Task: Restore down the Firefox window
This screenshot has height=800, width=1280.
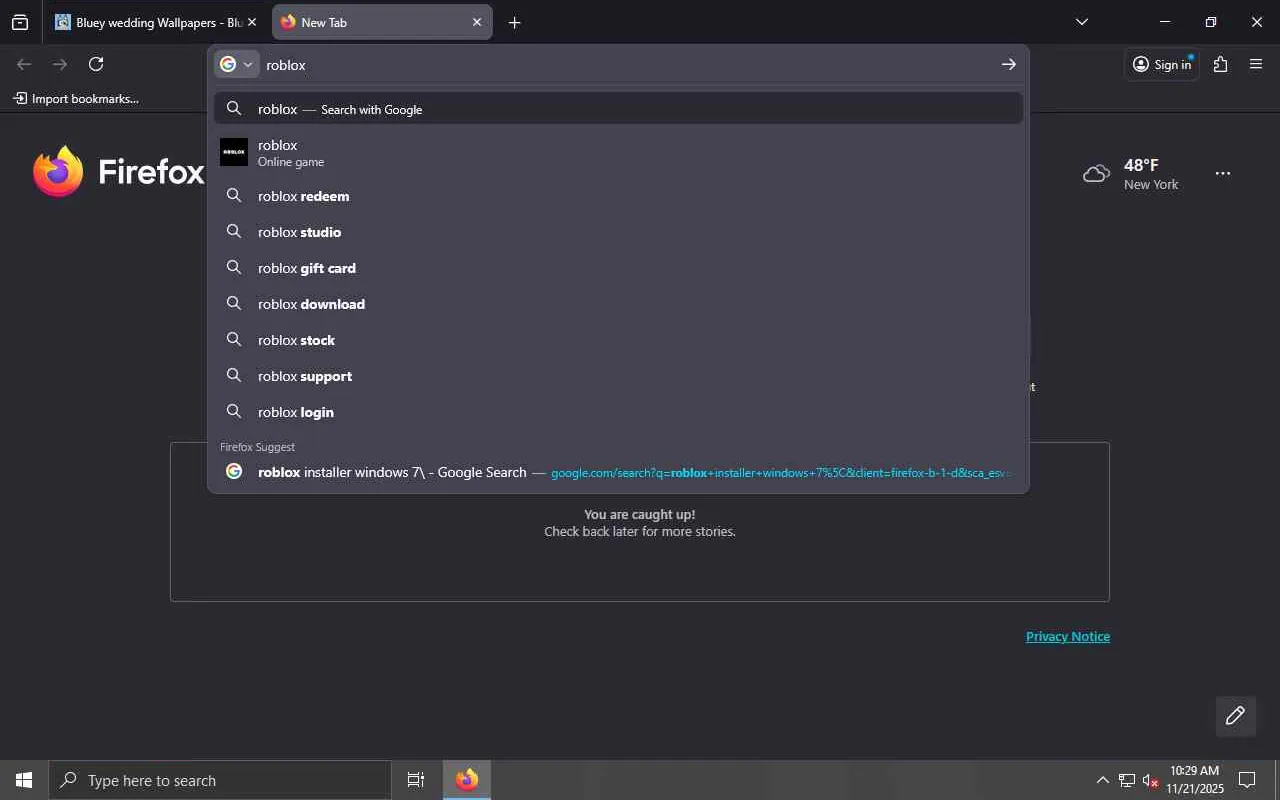Action: pyautogui.click(x=1211, y=22)
